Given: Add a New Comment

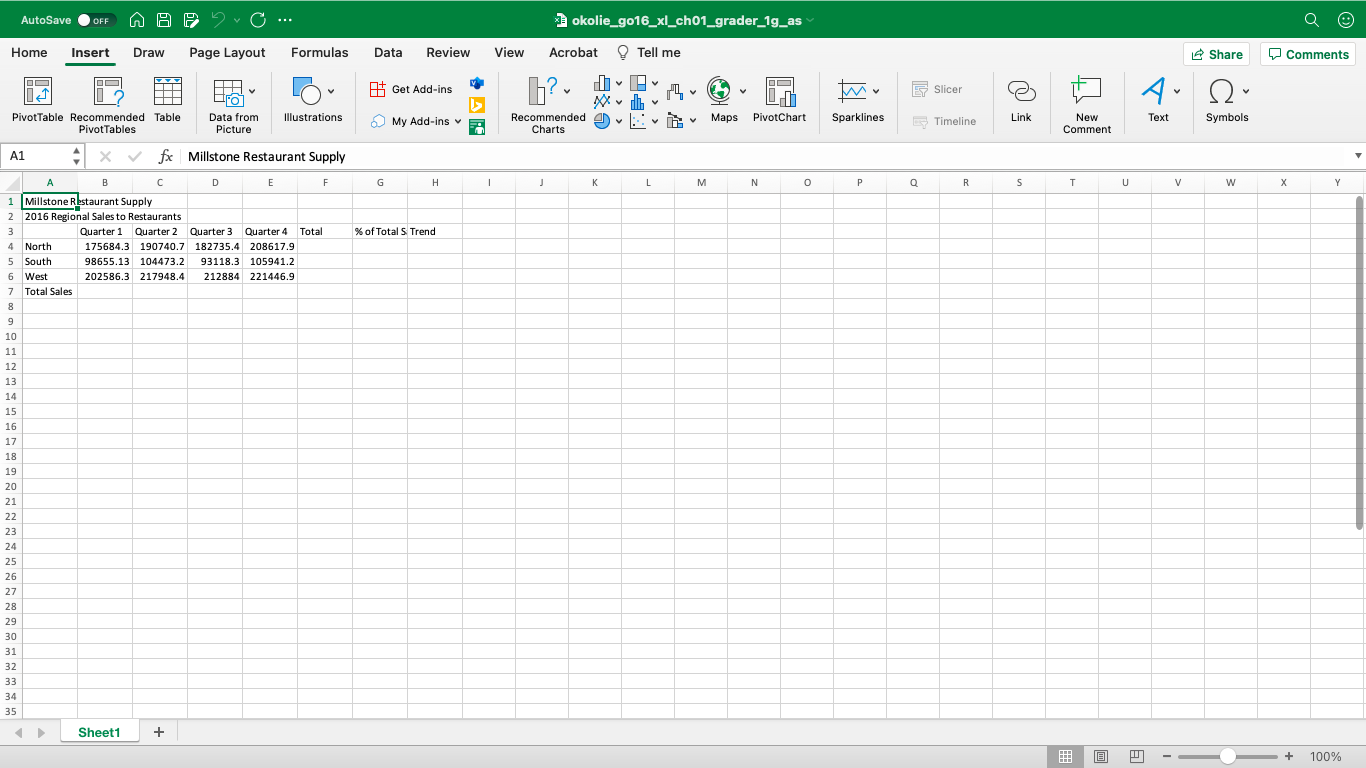Looking at the screenshot, I should 1087,106.
